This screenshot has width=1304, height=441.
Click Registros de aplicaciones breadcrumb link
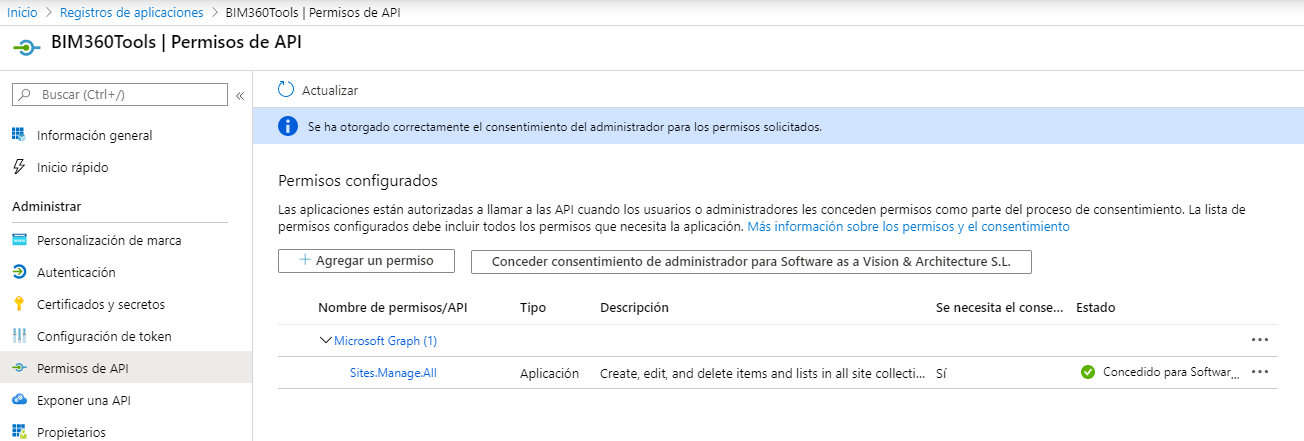[131, 12]
